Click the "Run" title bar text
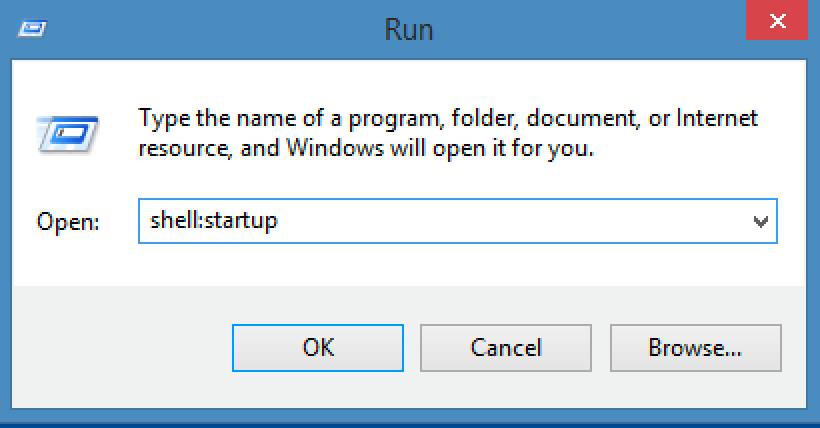The height and width of the screenshot is (428, 820). (x=409, y=28)
